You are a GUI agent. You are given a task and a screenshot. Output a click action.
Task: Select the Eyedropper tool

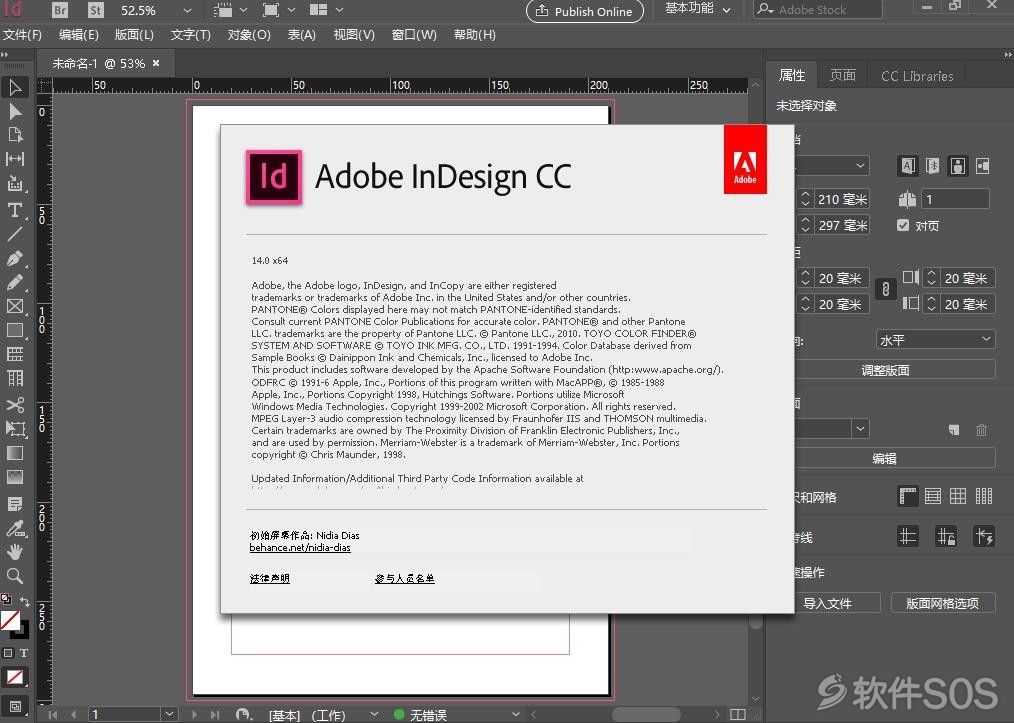click(15, 528)
